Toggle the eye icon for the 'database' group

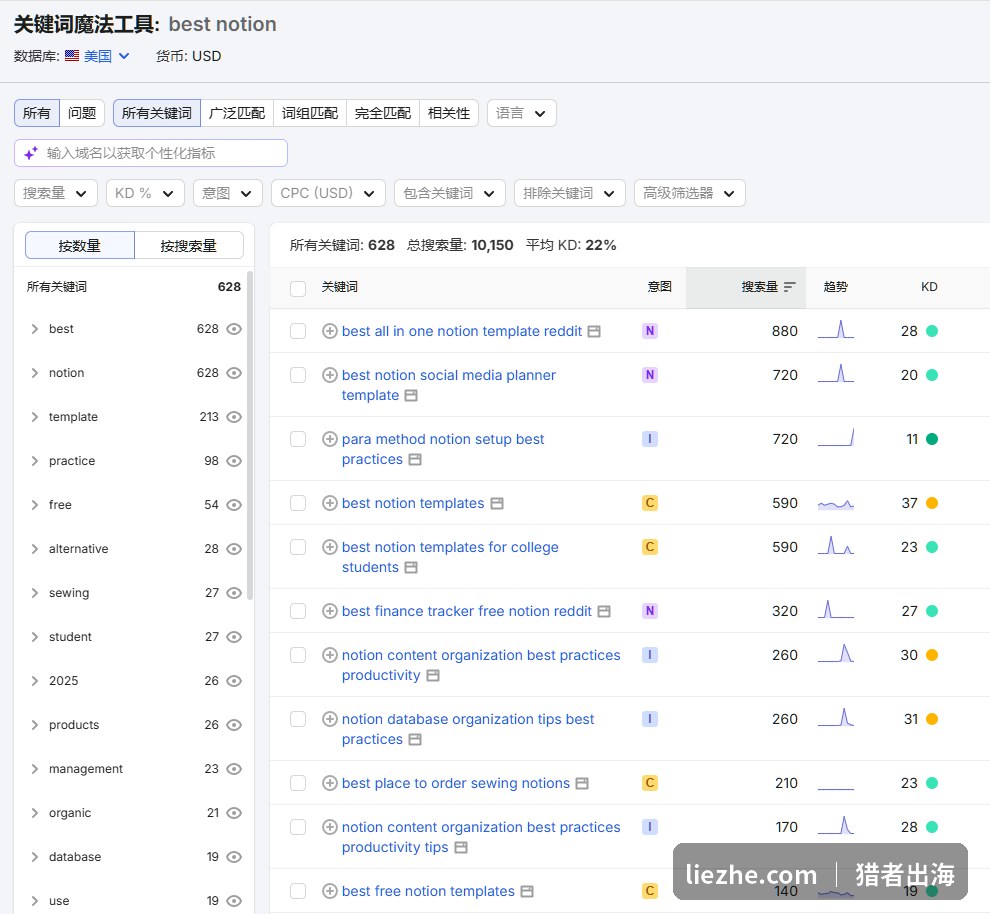pyautogui.click(x=234, y=857)
